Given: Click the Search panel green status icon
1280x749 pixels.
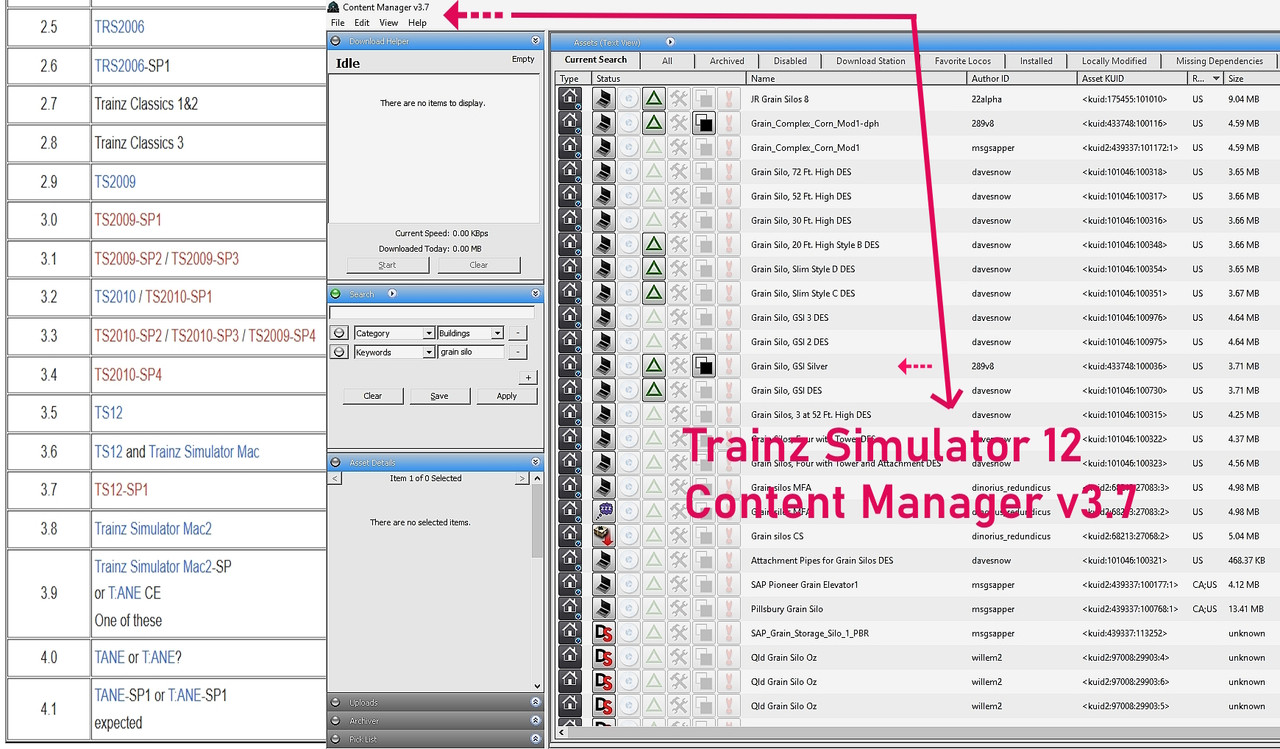Looking at the screenshot, I should [336, 294].
